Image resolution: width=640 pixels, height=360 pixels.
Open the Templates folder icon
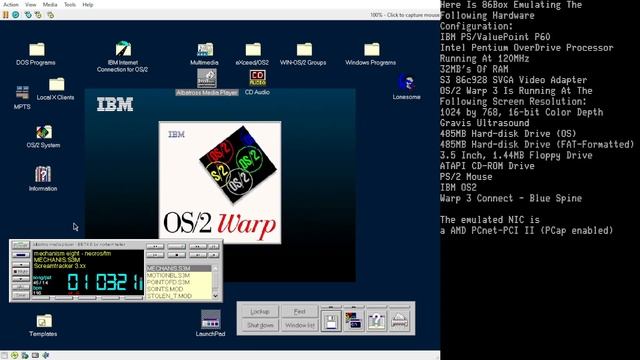[x=44, y=321]
